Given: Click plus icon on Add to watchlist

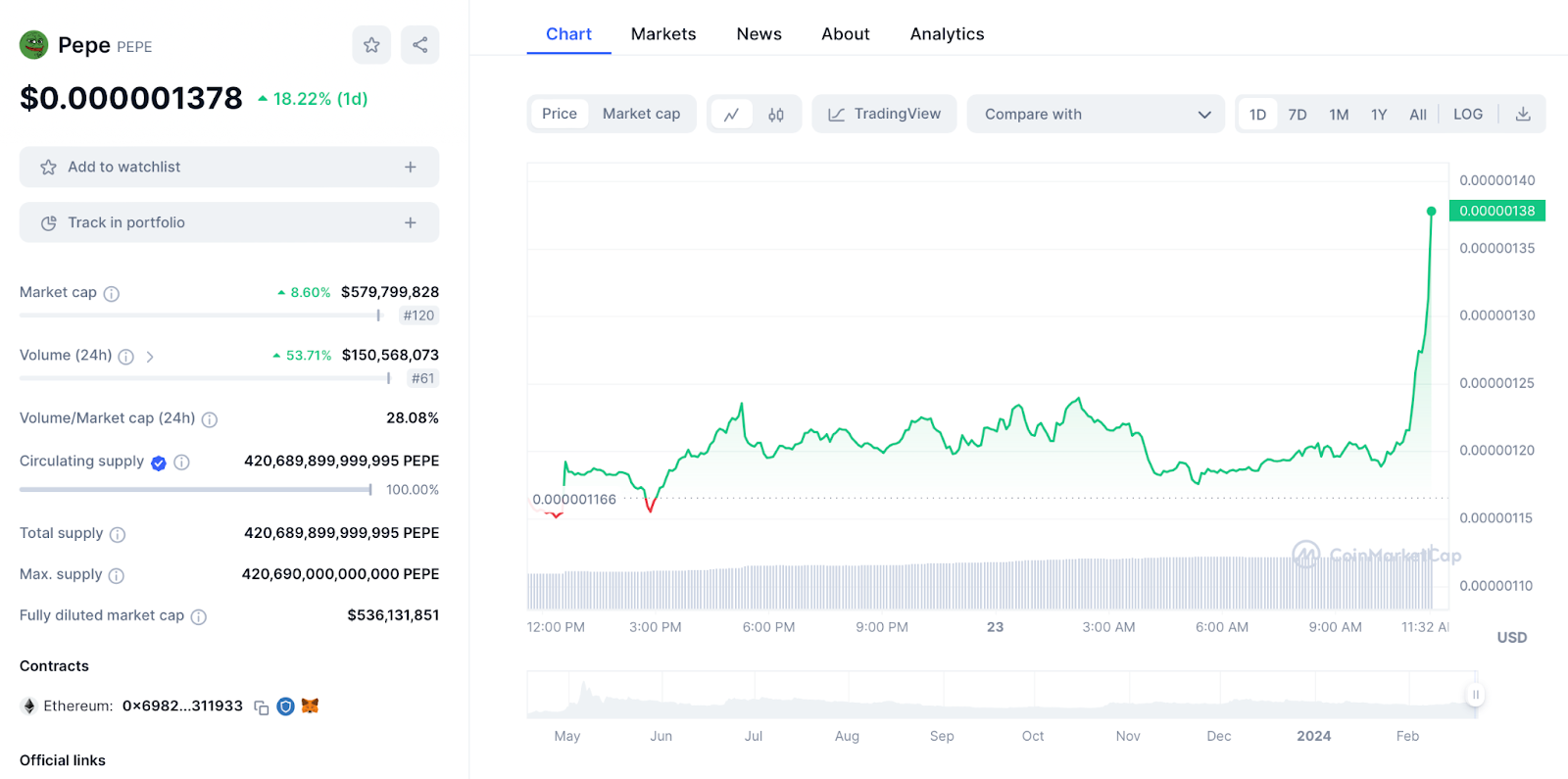Looking at the screenshot, I should point(411,168).
